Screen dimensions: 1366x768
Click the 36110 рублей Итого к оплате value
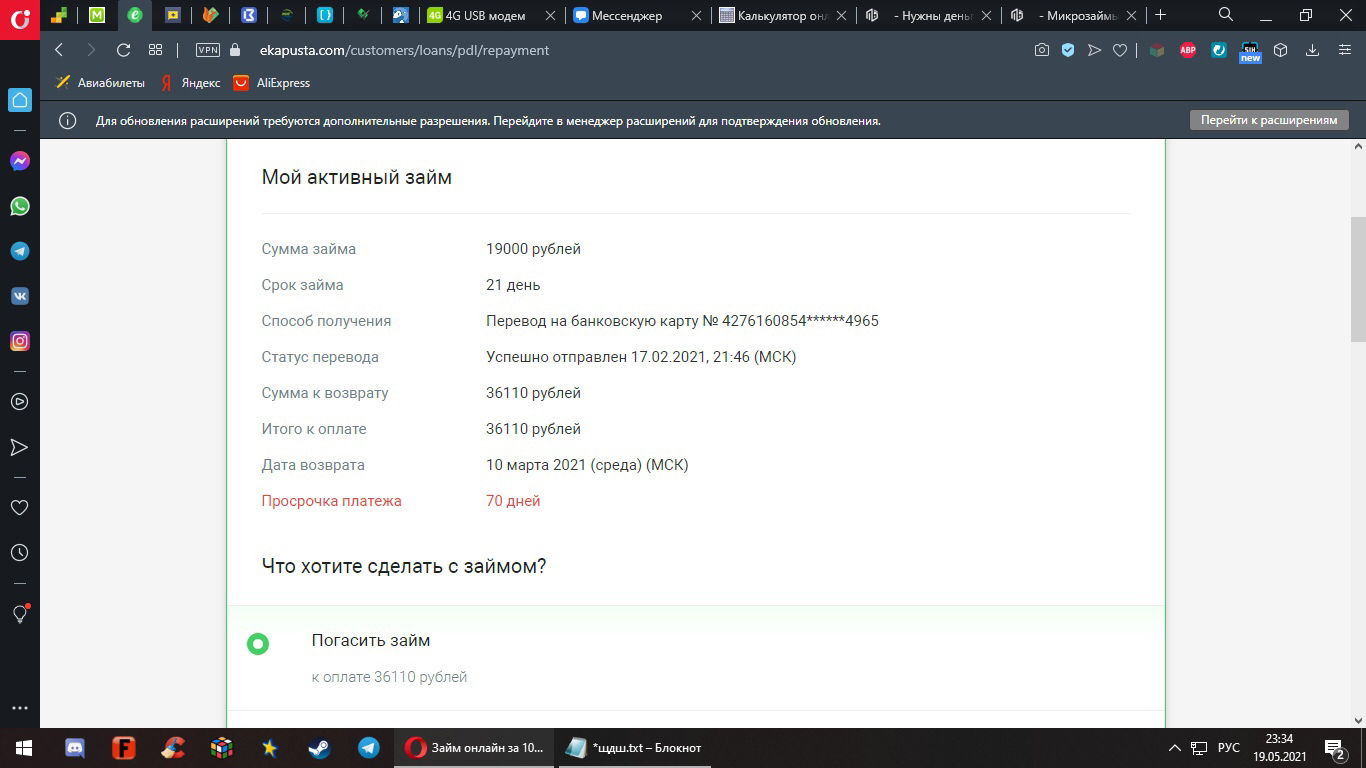coord(533,429)
